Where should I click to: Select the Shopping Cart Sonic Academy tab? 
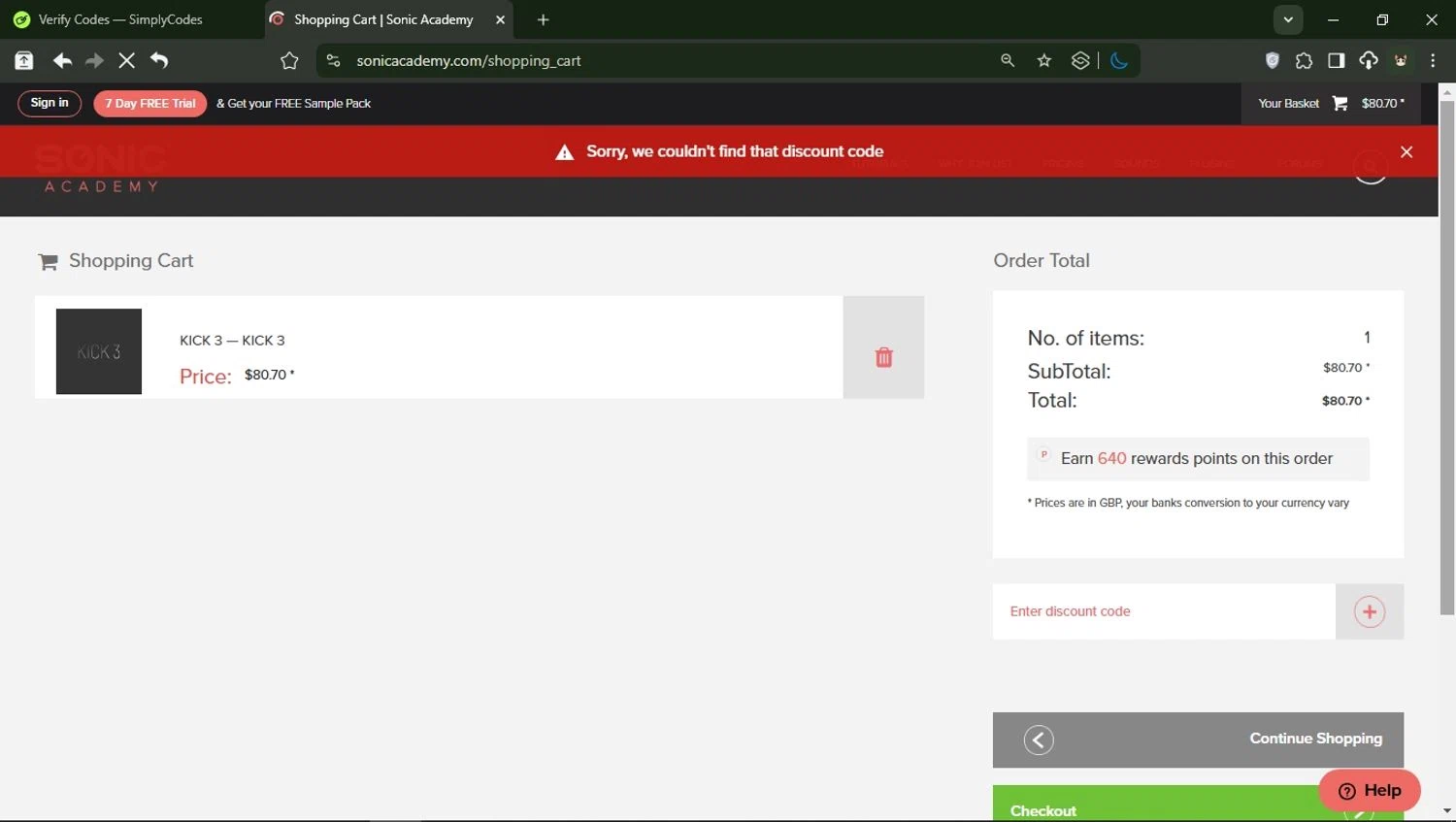click(382, 19)
